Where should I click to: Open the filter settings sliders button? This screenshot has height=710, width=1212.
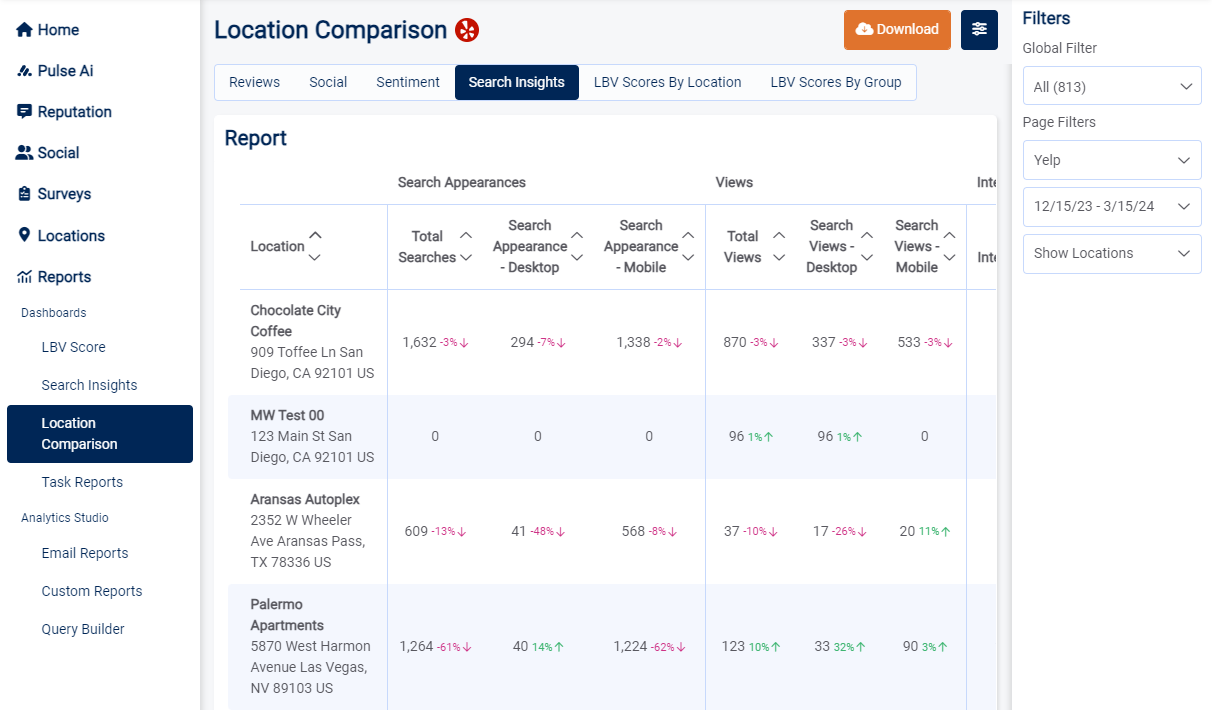979,30
